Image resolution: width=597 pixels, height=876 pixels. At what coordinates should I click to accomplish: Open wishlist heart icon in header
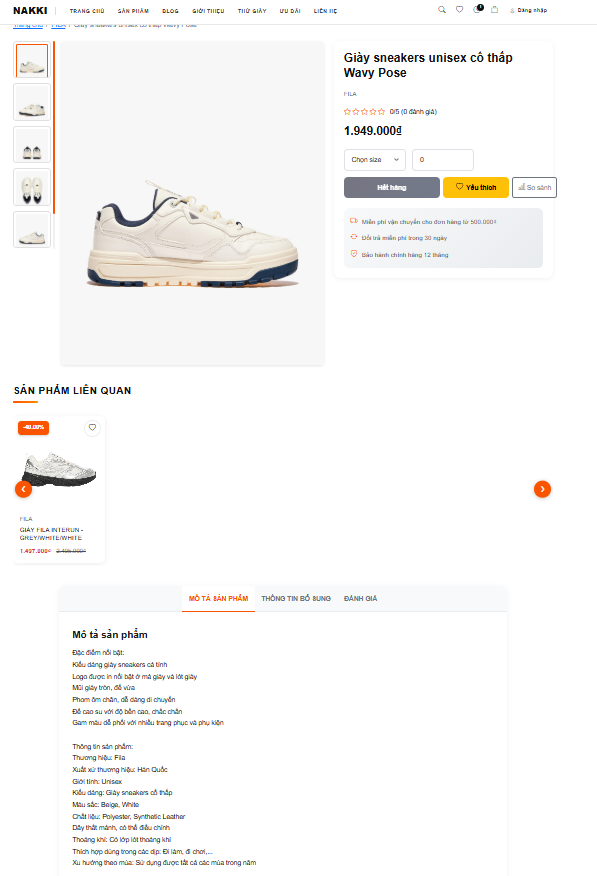click(x=459, y=9)
